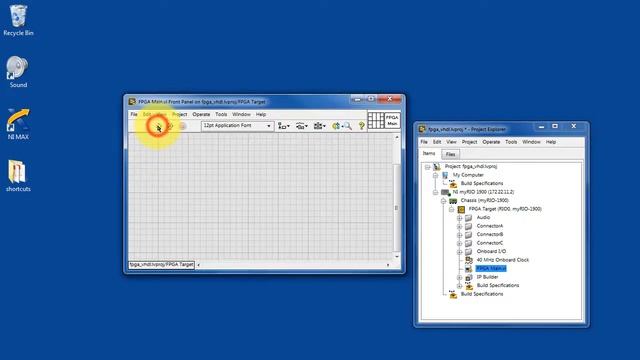This screenshot has width=640, height=360.
Task: Open the Recycle Bin desktop icon
Action: [x=18, y=20]
